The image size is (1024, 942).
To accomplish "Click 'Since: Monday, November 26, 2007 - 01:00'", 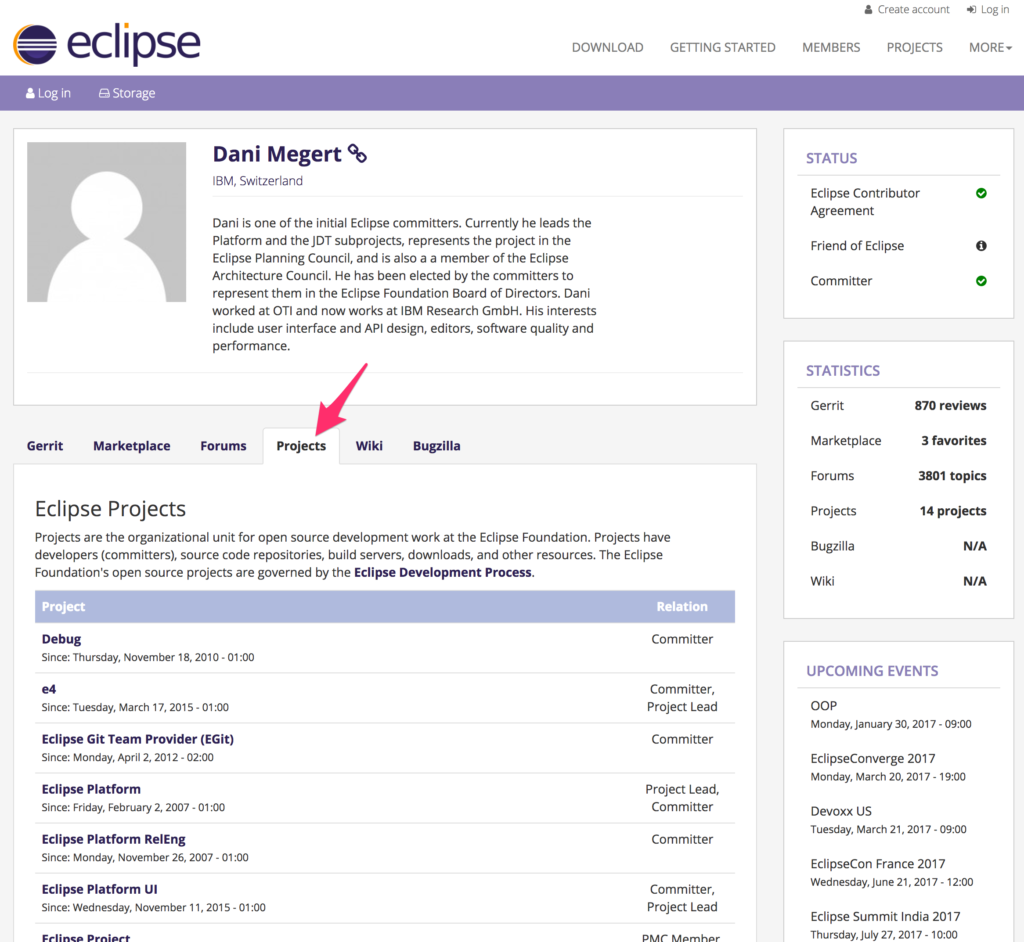I will point(145,858).
